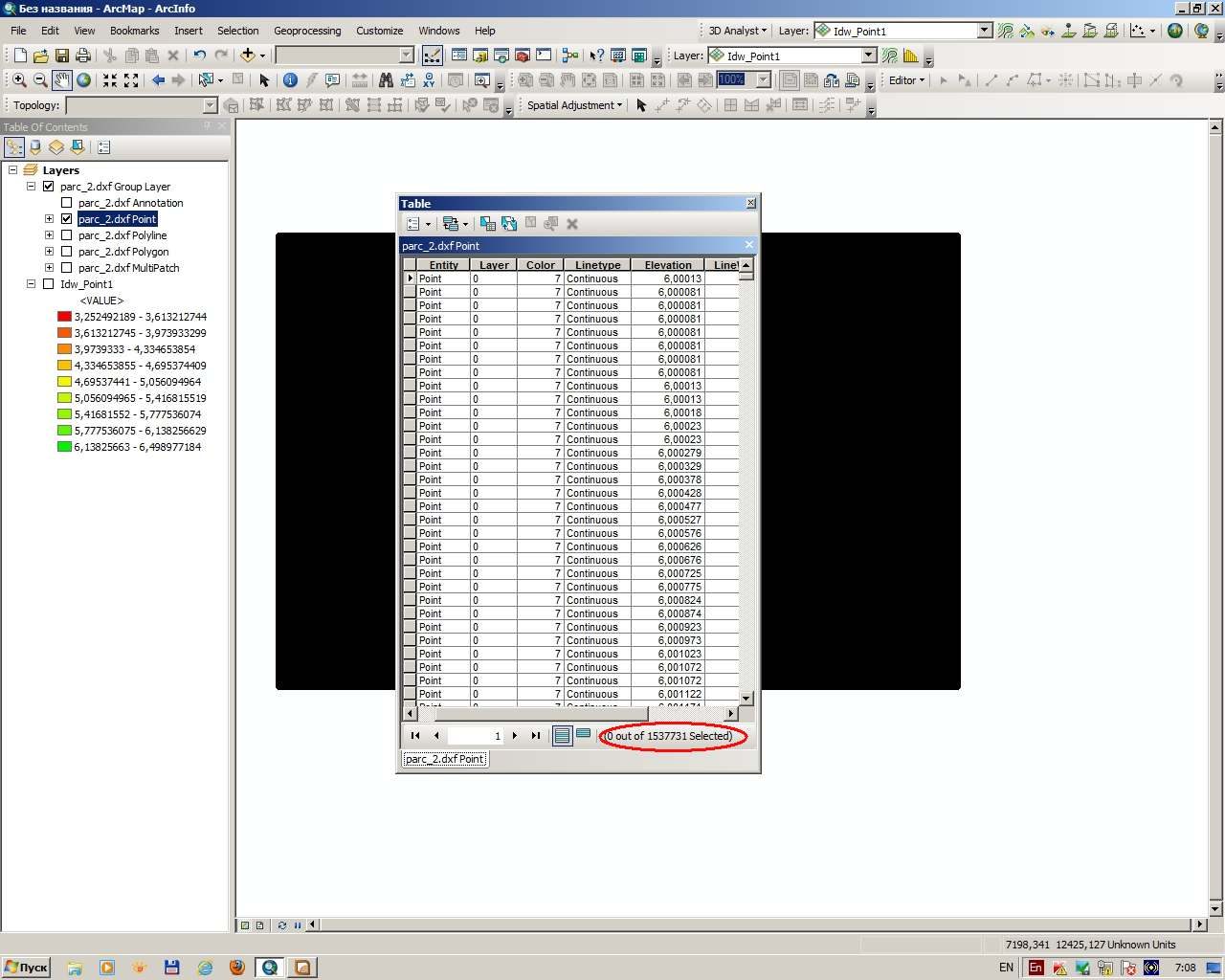Click the List By Visibility icon
Screen dimensions: 1225x980
pos(56,147)
